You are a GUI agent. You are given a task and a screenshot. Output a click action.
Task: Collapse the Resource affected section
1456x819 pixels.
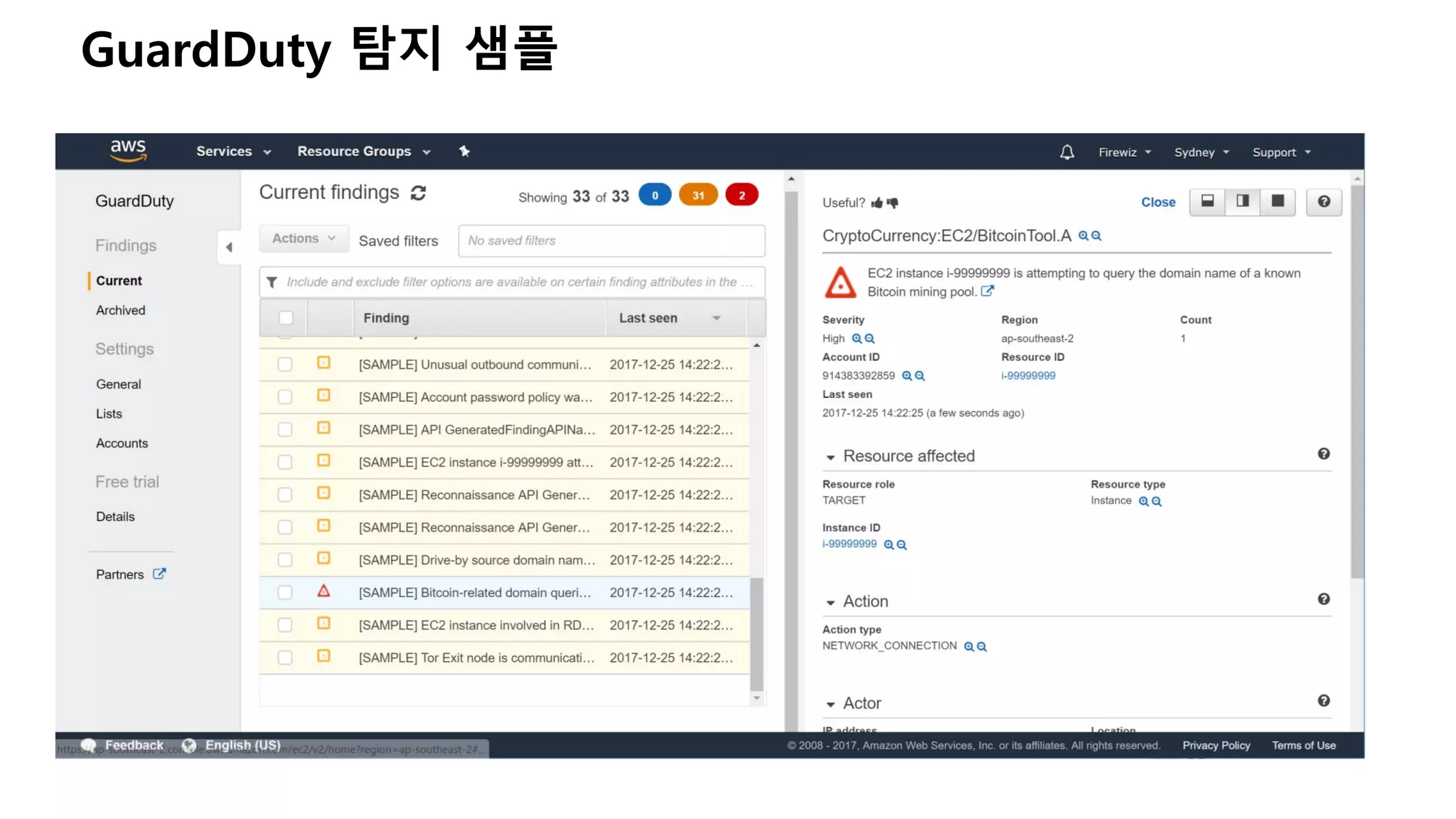click(x=830, y=457)
